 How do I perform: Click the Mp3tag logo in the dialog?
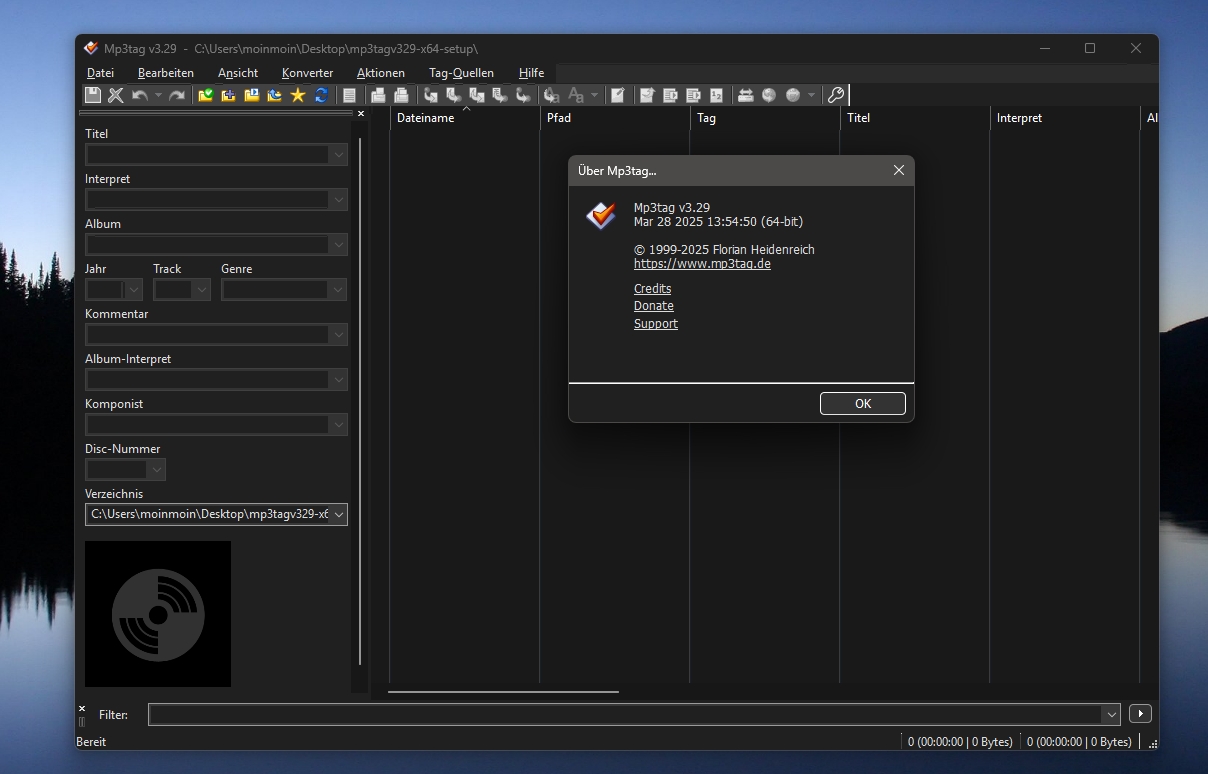click(601, 215)
